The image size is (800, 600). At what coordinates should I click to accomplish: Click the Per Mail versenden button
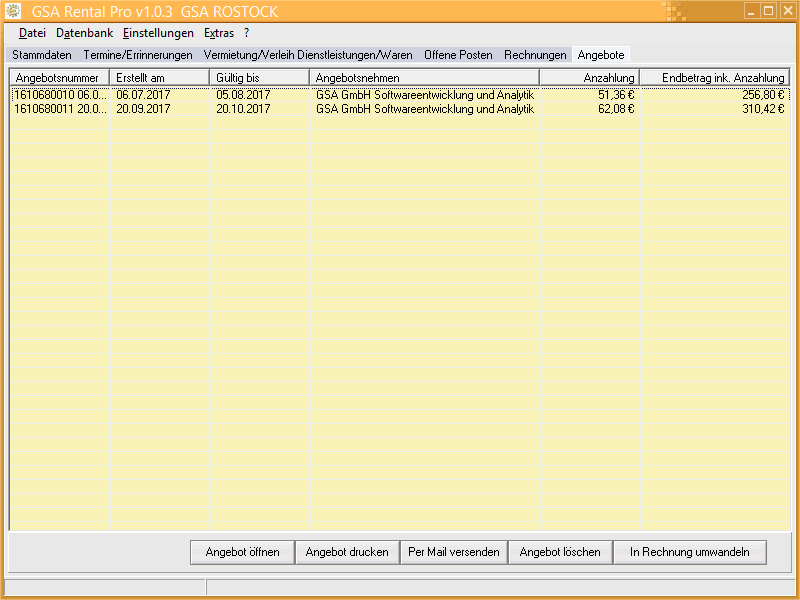(x=454, y=552)
